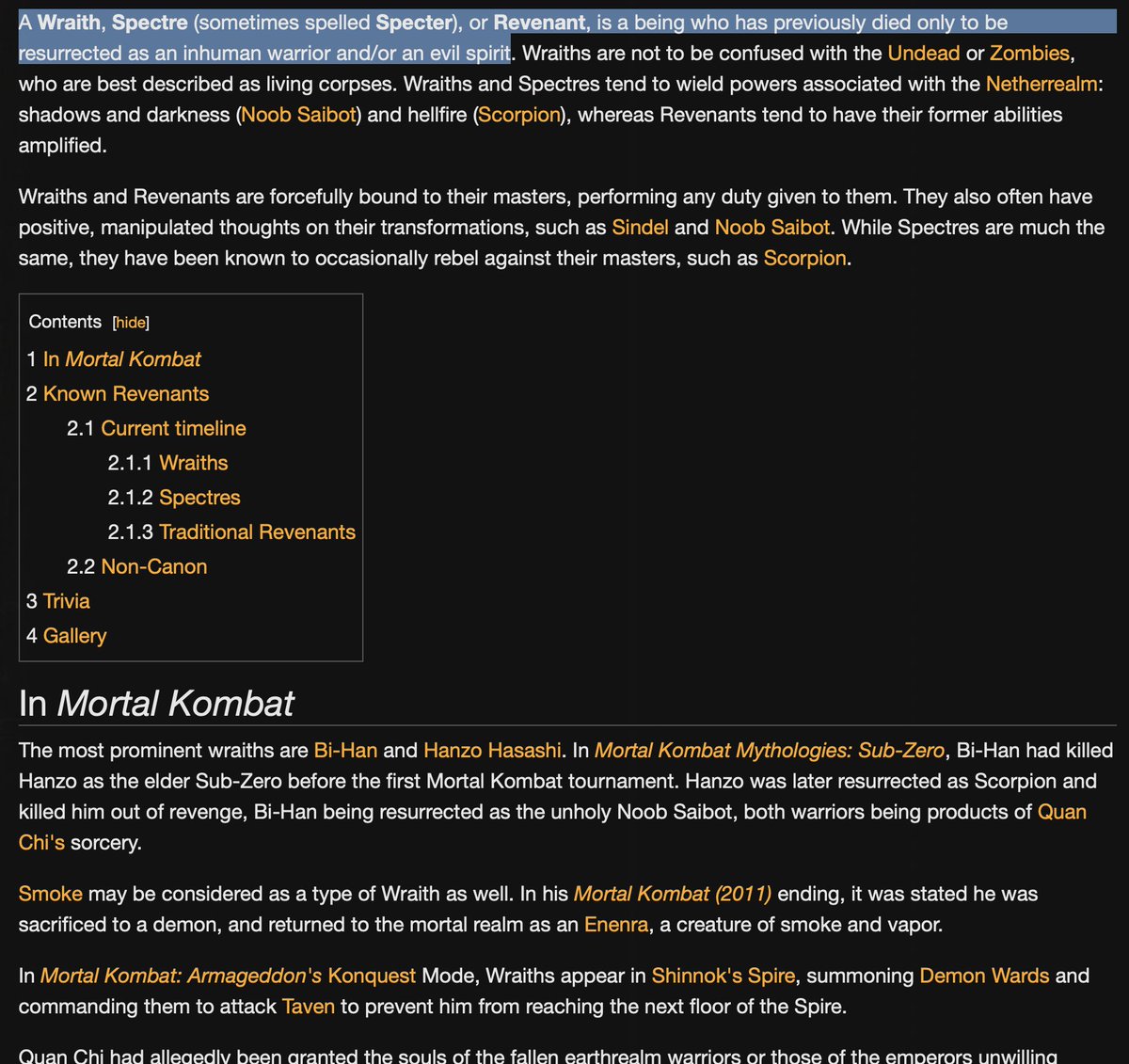
Task: Open Mortal Kombat Mythologies: Sub-Zero link
Action: pos(770,751)
